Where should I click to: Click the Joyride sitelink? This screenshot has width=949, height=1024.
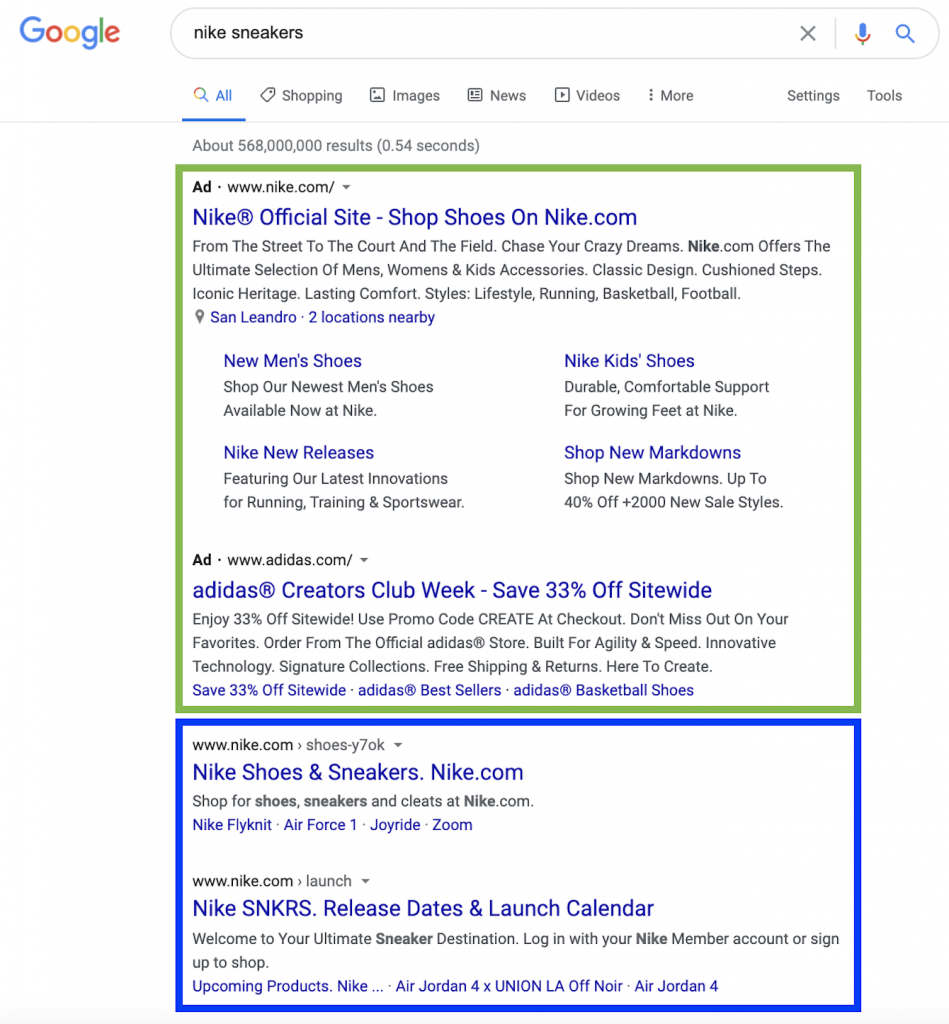coord(395,825)
